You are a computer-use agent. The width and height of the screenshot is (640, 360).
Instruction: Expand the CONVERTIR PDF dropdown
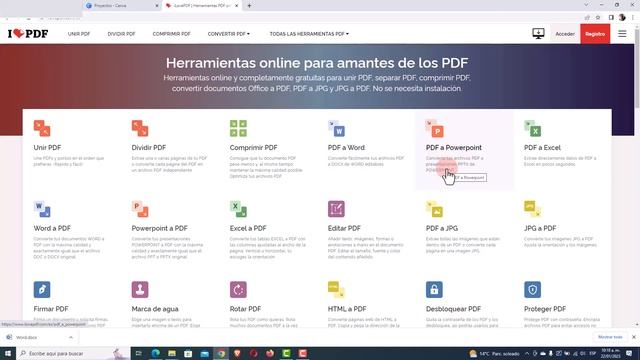pyautogui.click(x=229, y=34)
